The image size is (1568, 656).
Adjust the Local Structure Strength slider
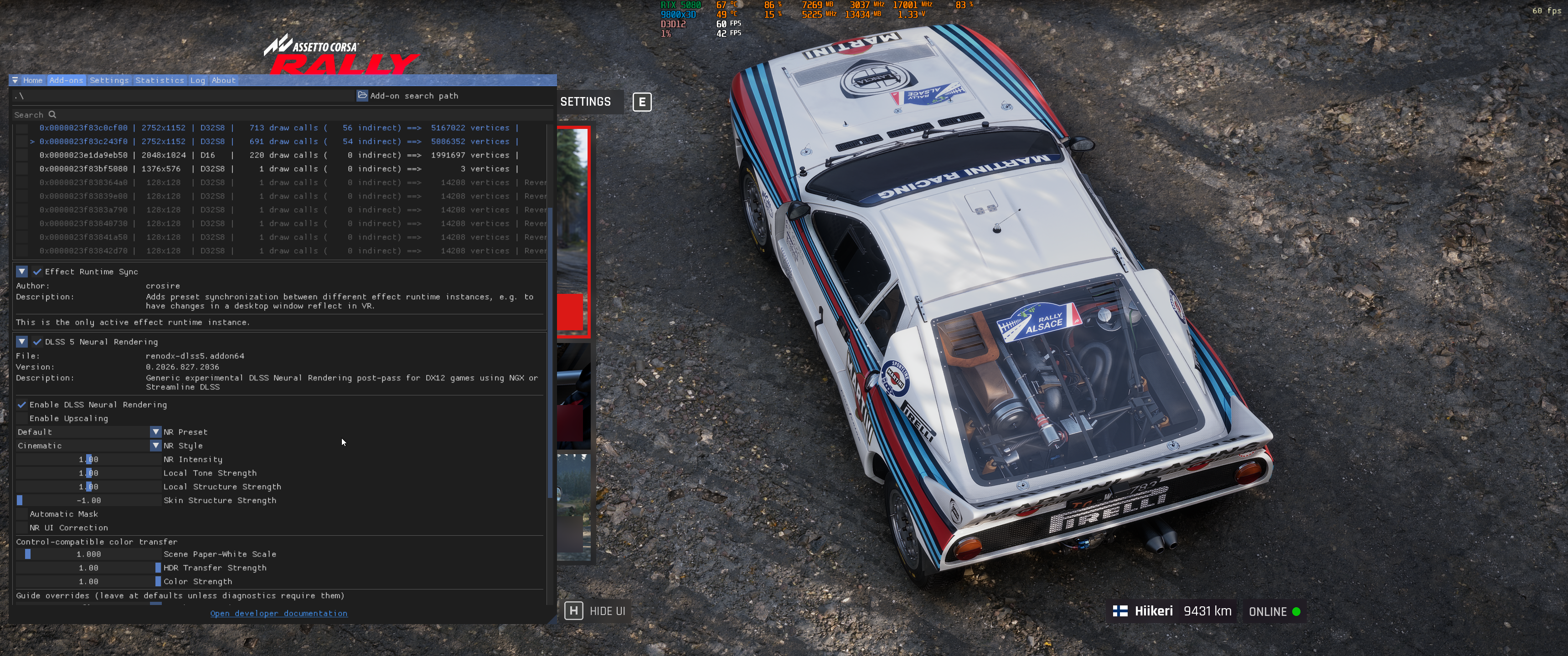[89, 487]
